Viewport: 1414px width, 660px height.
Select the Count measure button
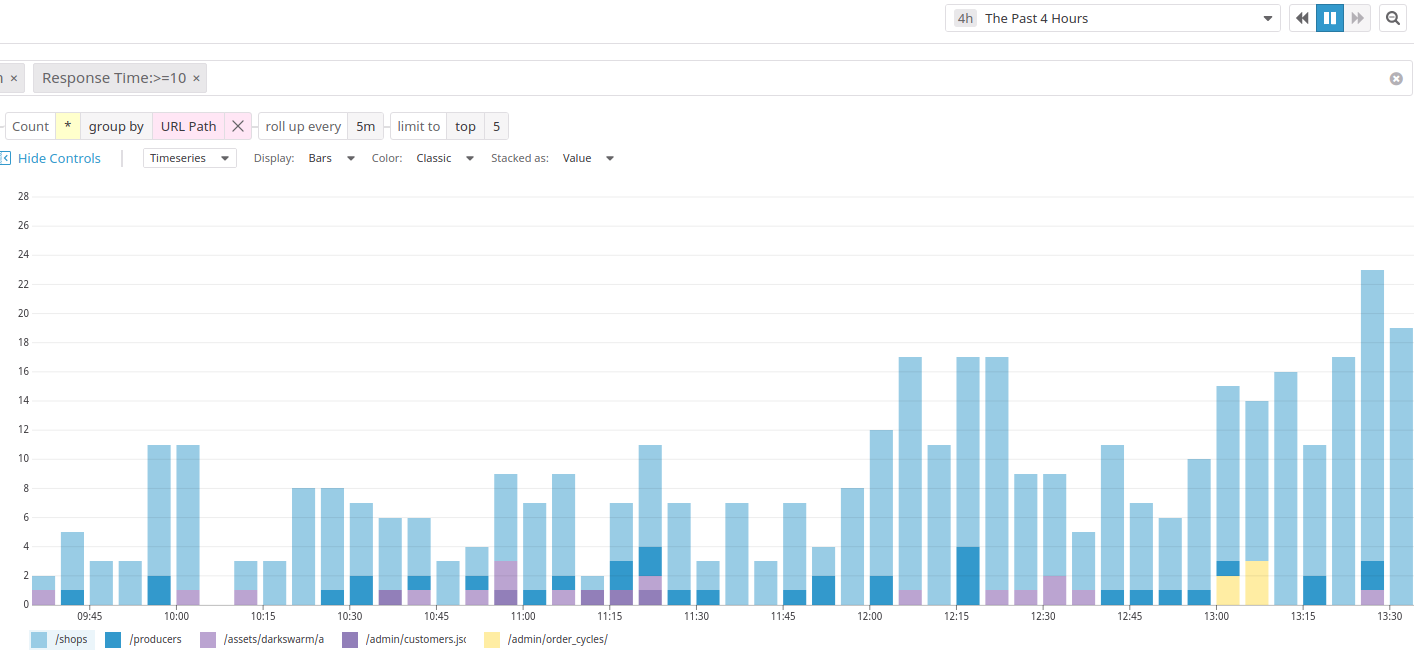point(30,126)
